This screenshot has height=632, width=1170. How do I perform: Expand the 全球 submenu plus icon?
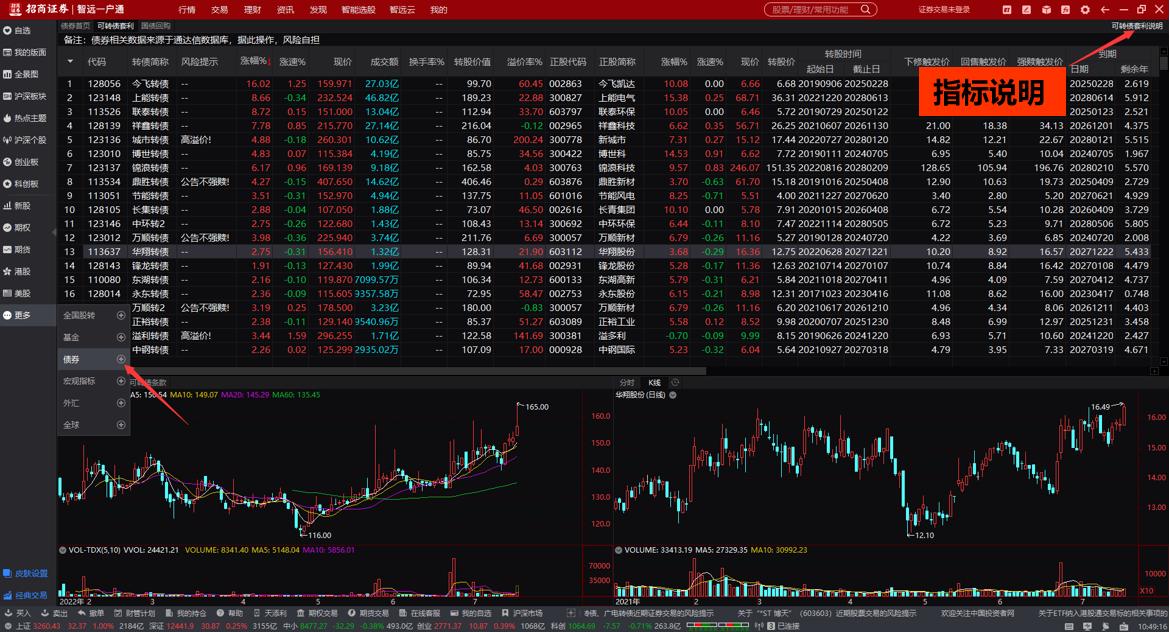[x=121, y=425]
